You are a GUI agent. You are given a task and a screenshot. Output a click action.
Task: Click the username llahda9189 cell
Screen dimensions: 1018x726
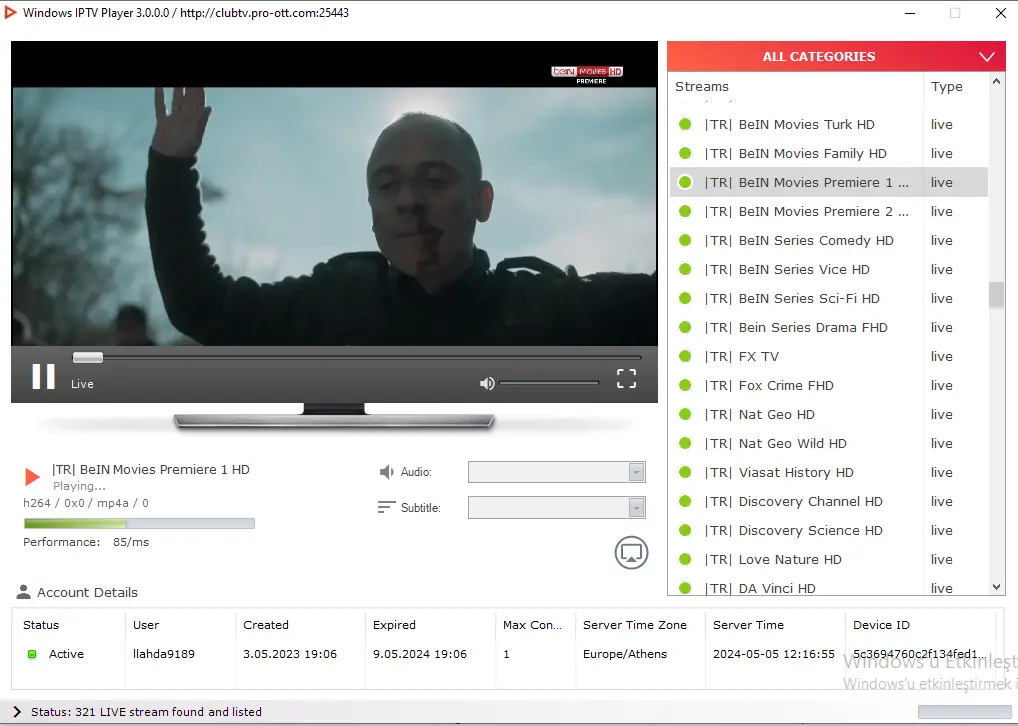pos(164,654)
